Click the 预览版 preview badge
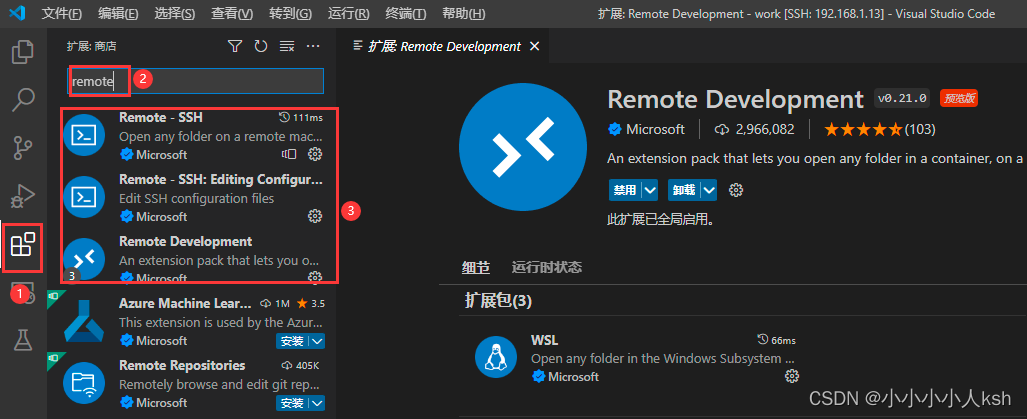This screenshot has width=1027, height=419. [x=959, y=99]
